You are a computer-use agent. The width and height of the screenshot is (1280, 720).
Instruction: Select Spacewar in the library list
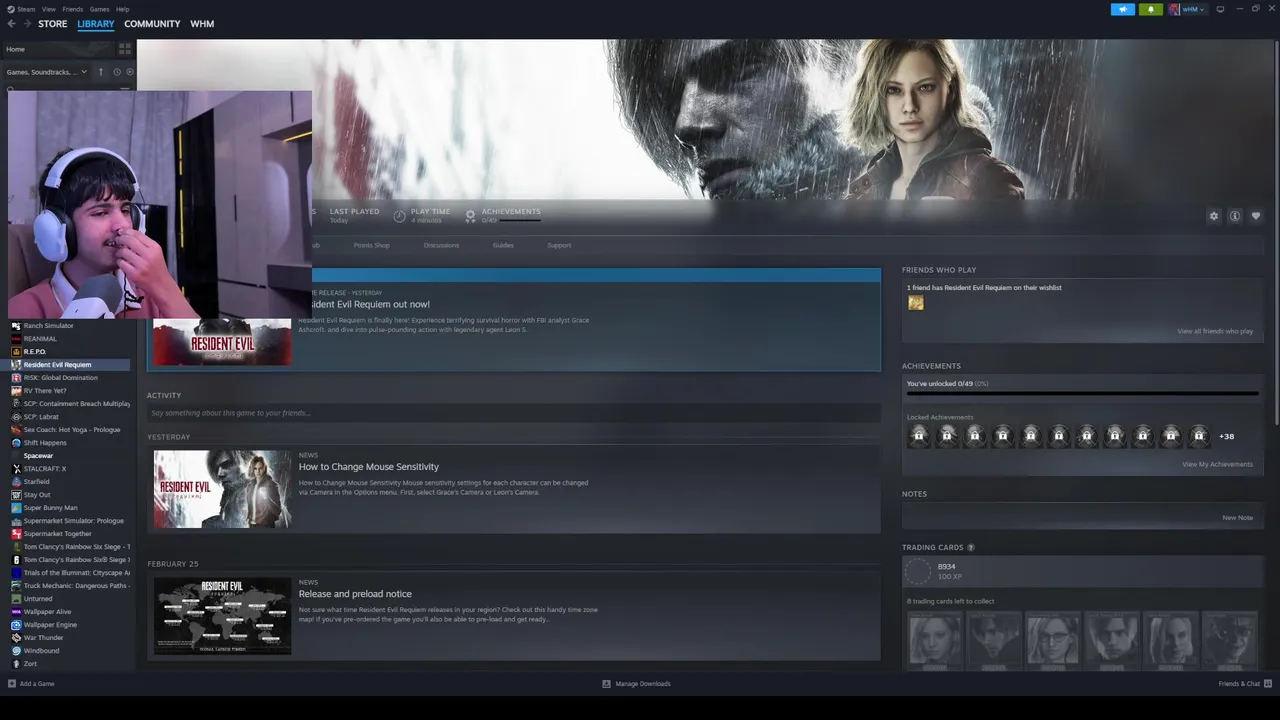[x=38, y=456]
